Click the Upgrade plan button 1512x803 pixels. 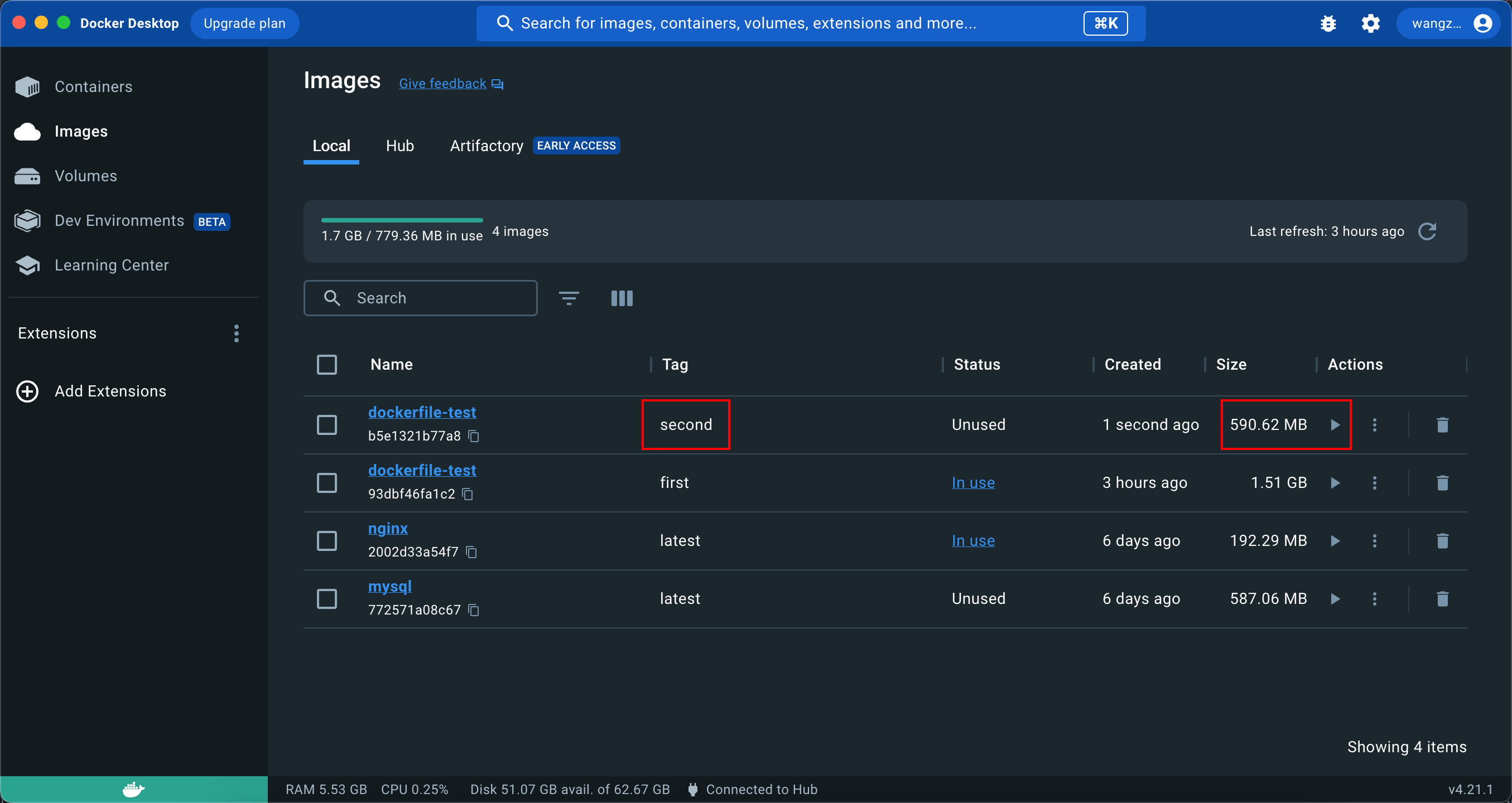[x=244, y=23]
